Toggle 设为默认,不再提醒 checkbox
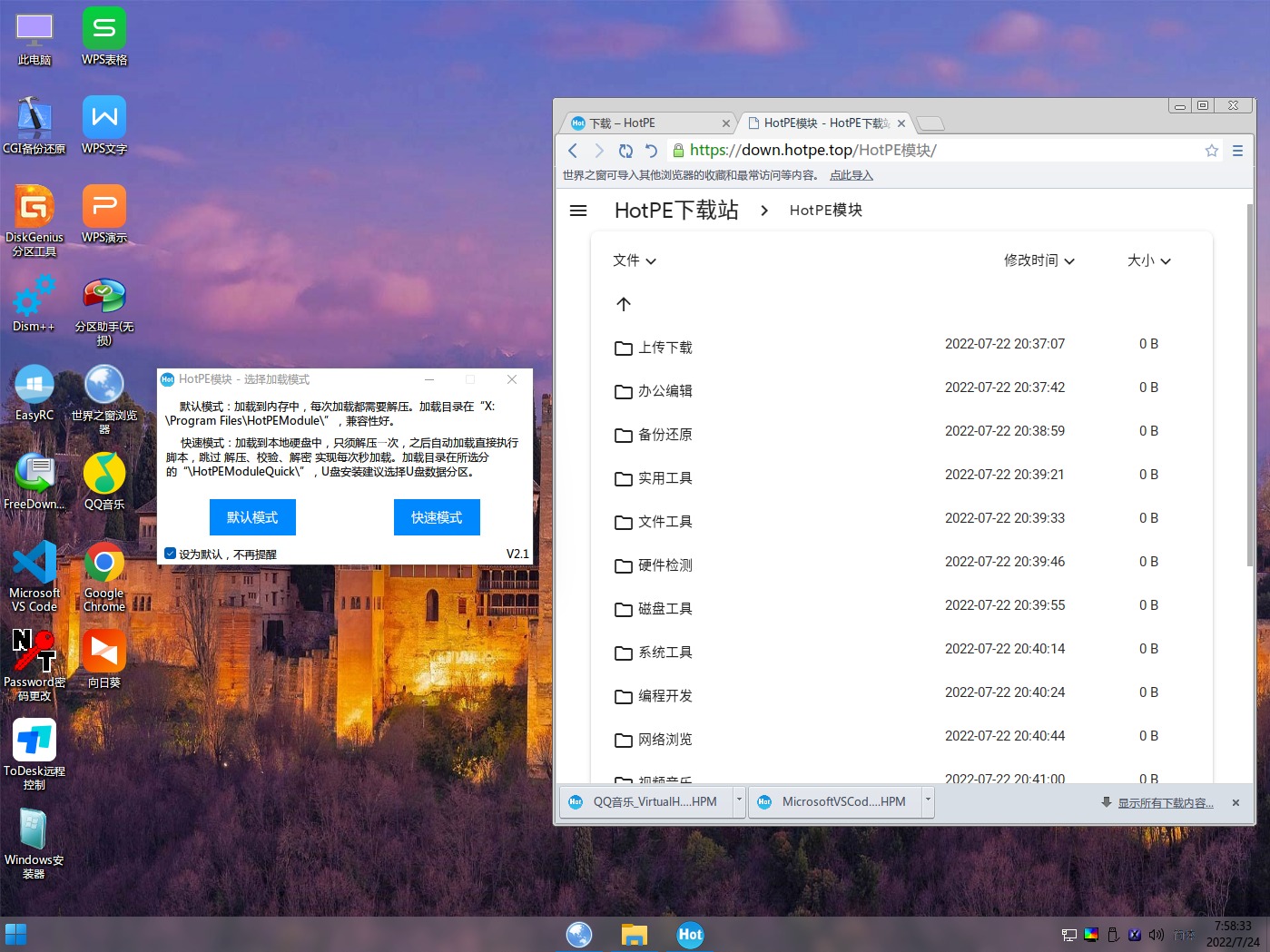1270x952 pixels. pyautogui.click(x=170, y=554)
